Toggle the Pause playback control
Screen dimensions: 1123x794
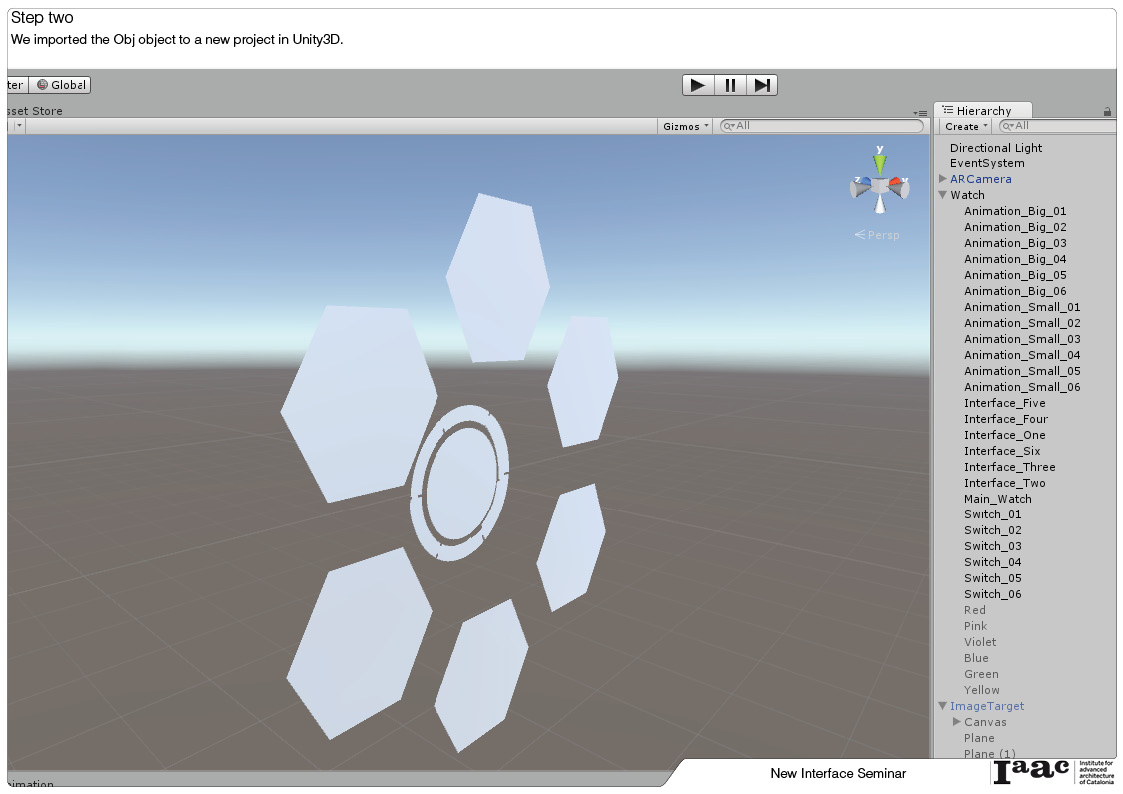[x=730, y=85]
